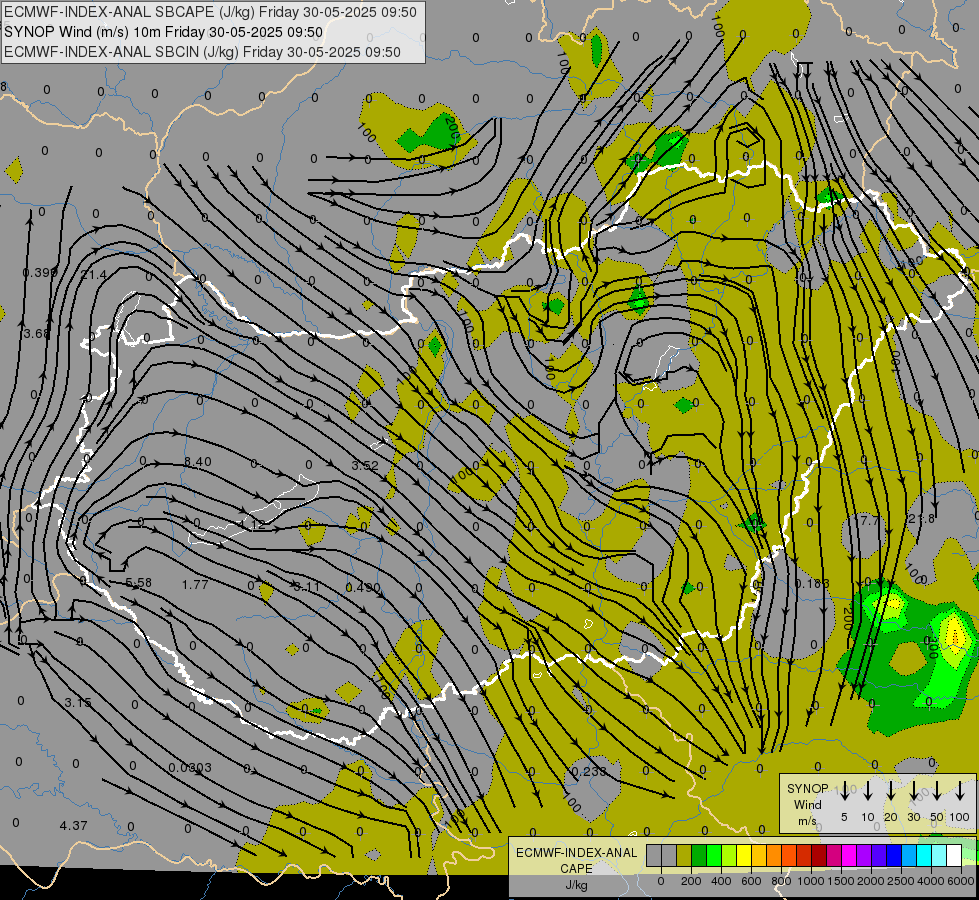Pick the pale cyan CAPE legend swatch
This screenshot has width=979, height=900.
(x=940, y=855)
